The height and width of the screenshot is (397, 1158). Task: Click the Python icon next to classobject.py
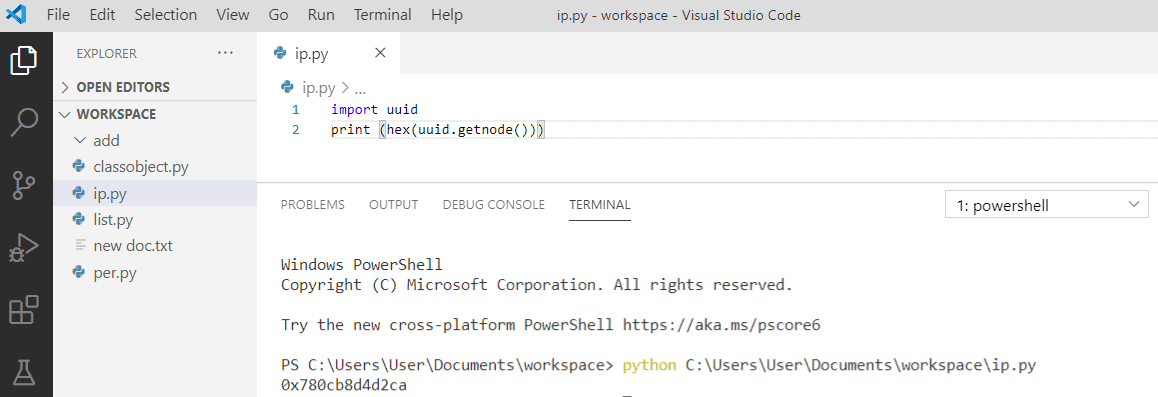[79, 167]
